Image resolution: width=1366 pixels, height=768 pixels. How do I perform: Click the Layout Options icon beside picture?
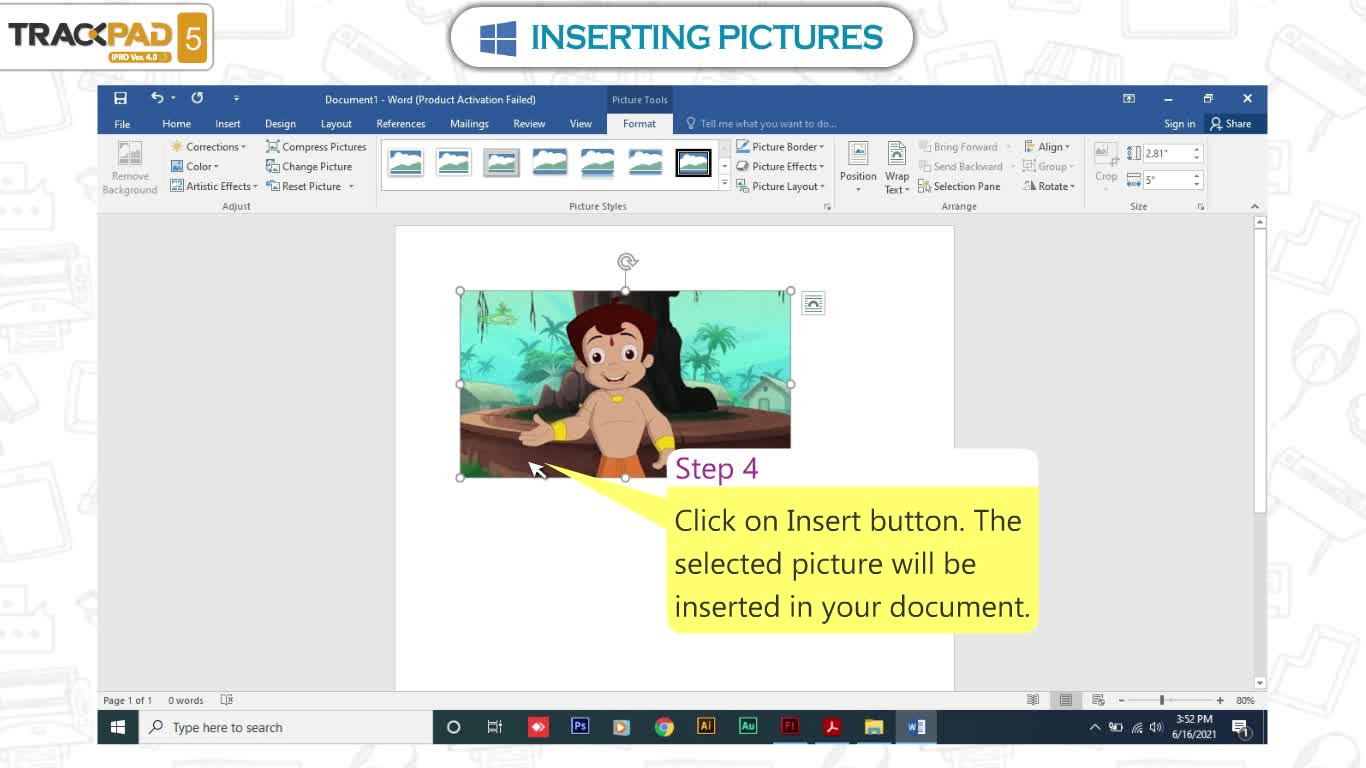click(813, 303)
